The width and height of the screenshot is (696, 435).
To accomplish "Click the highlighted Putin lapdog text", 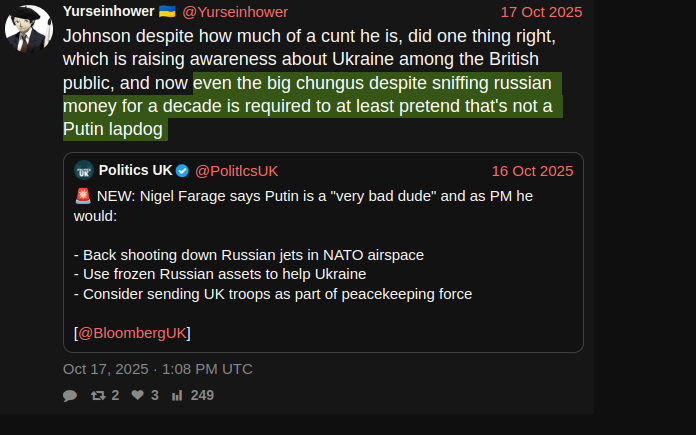I will point(113,129).
